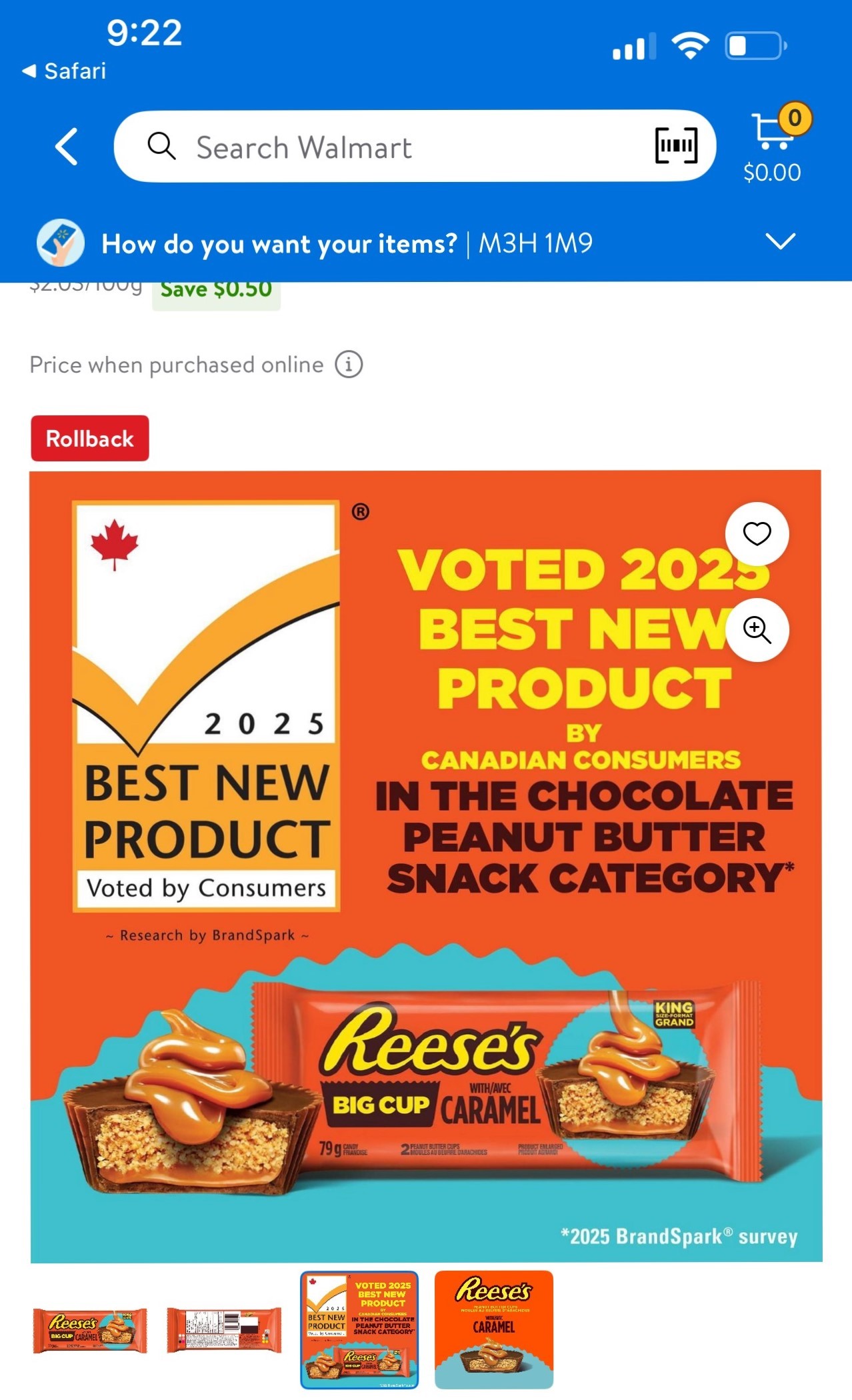
Task: Select the nutrition label thumbnail
Action: pyautogui.click(x=224, y=1330)
